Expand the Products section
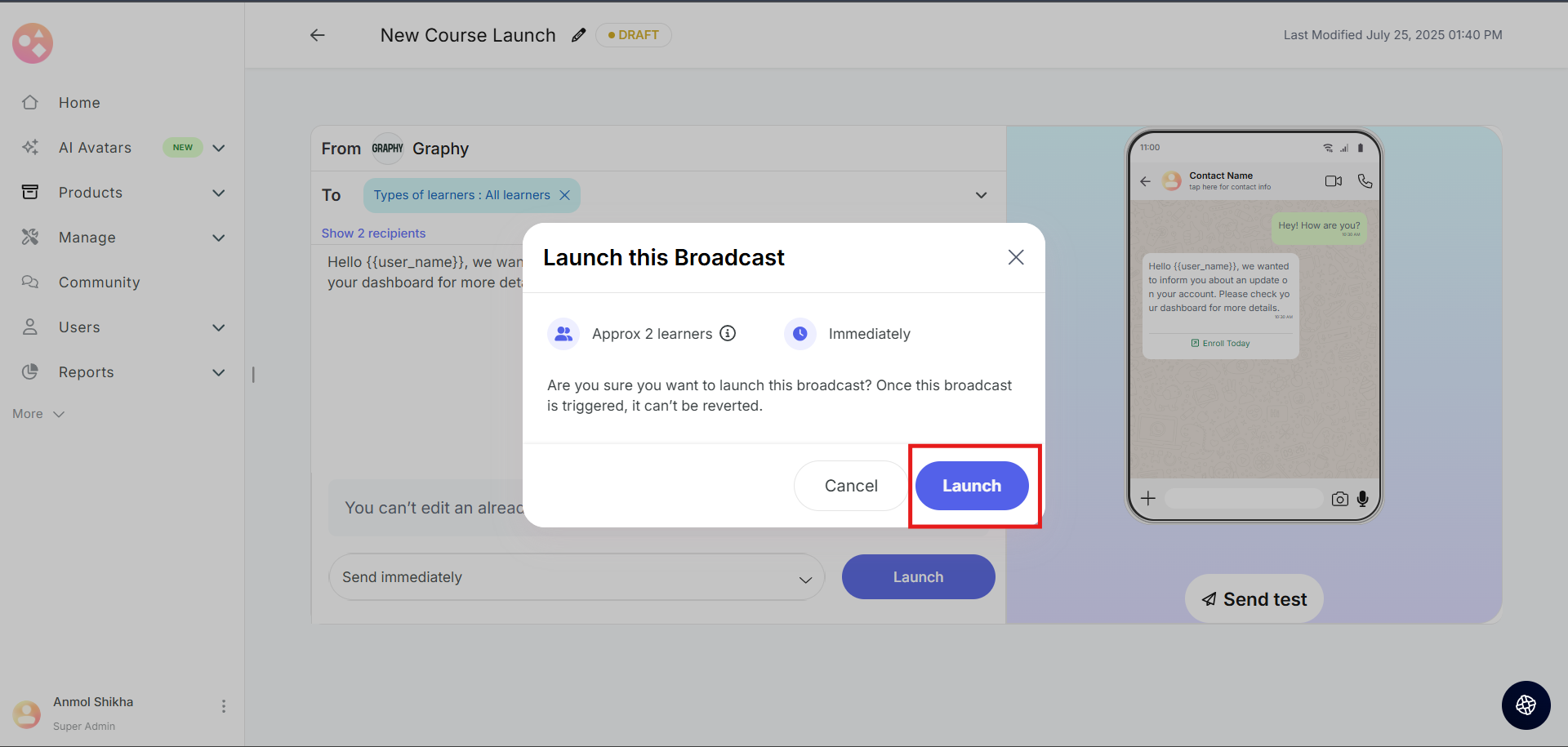The image size is (1568, 747). click(218, 193)
